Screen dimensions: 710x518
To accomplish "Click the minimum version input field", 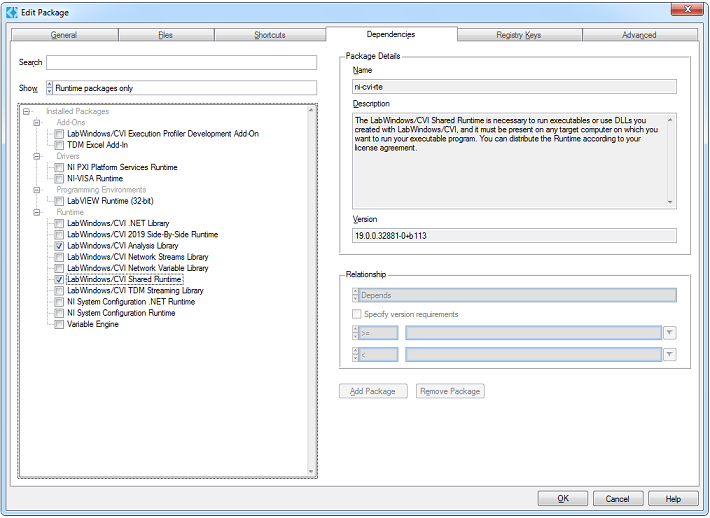I will point(533,333).
